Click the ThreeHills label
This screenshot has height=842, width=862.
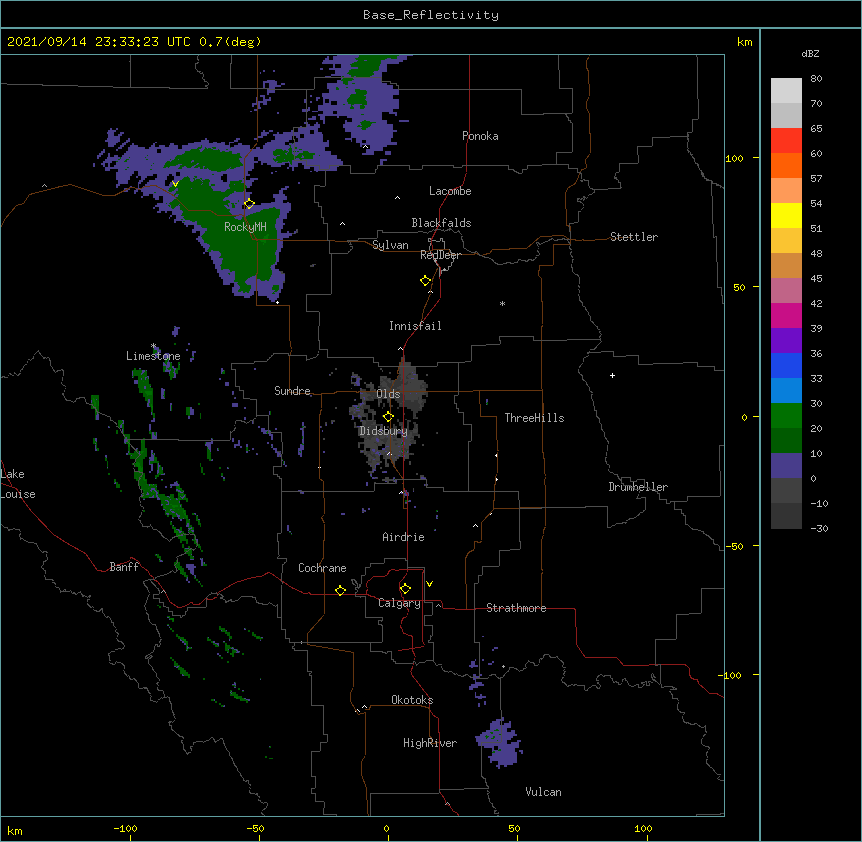[534, 418]
